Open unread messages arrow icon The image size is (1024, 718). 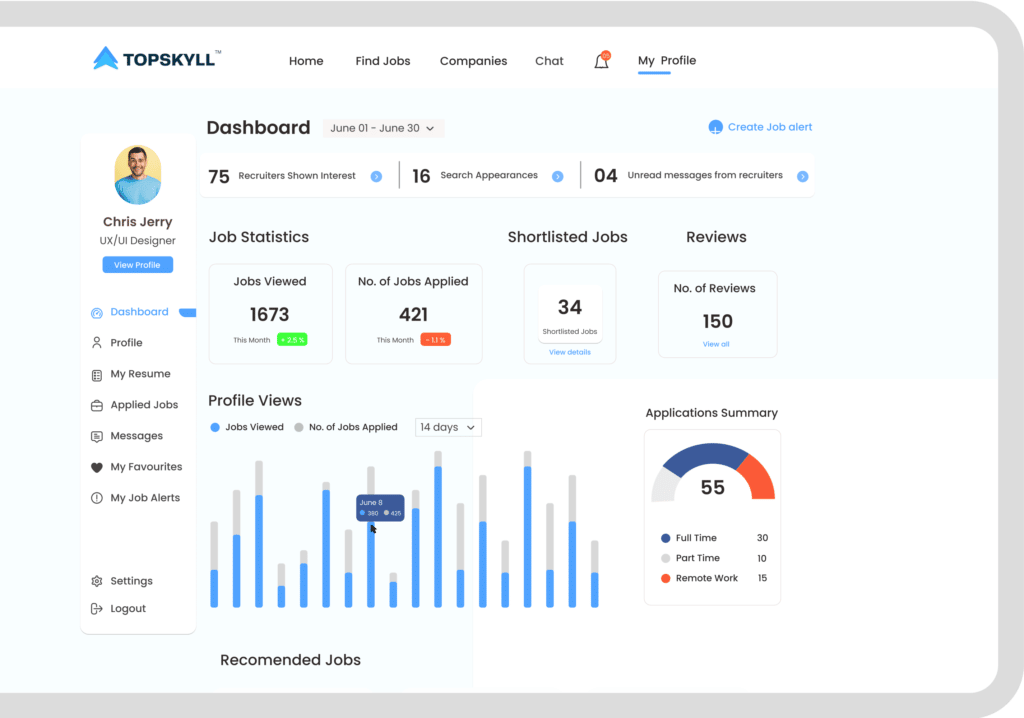802,176
